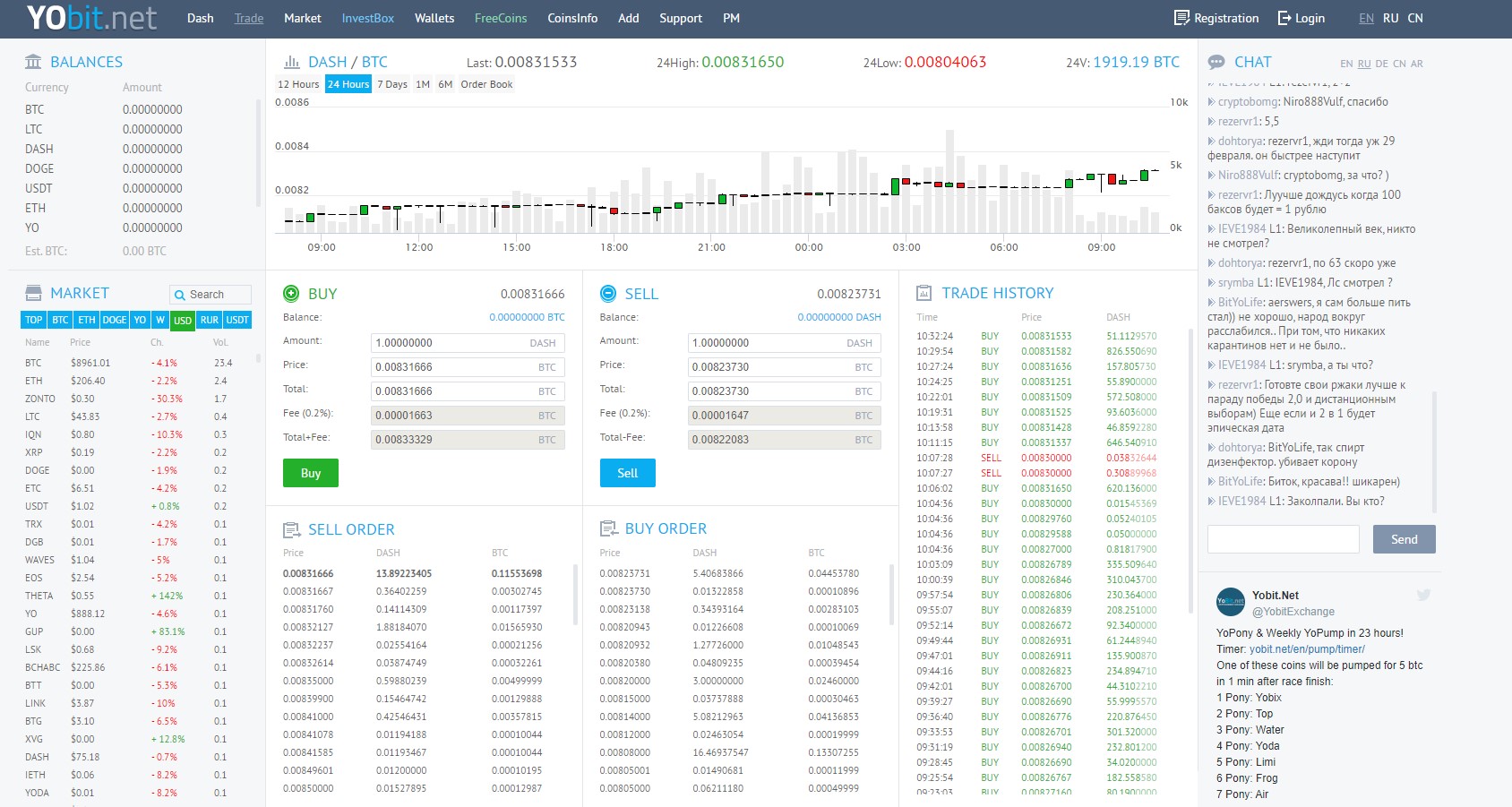Screen dimensions: 1512x807
Task: Click DOGE currency in Balances
Action: [39, 168]
